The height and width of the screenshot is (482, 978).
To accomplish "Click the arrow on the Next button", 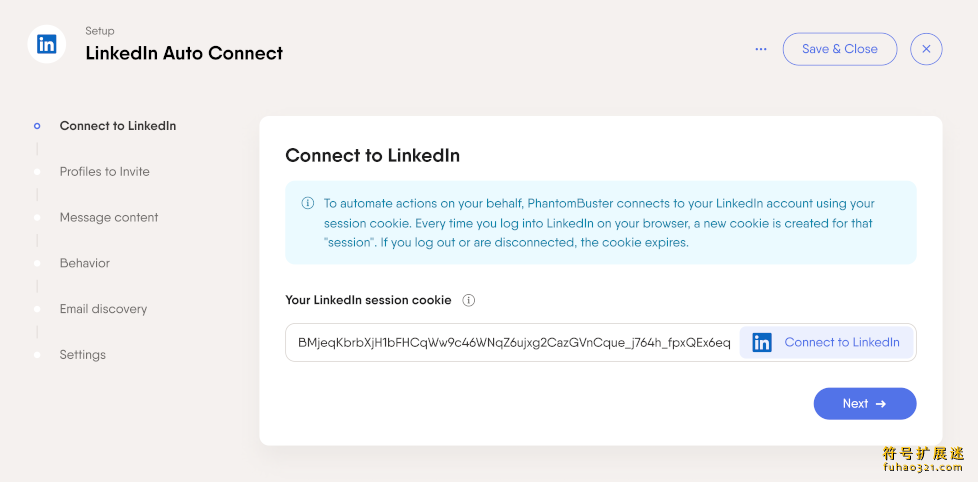I will coord(881,404).
